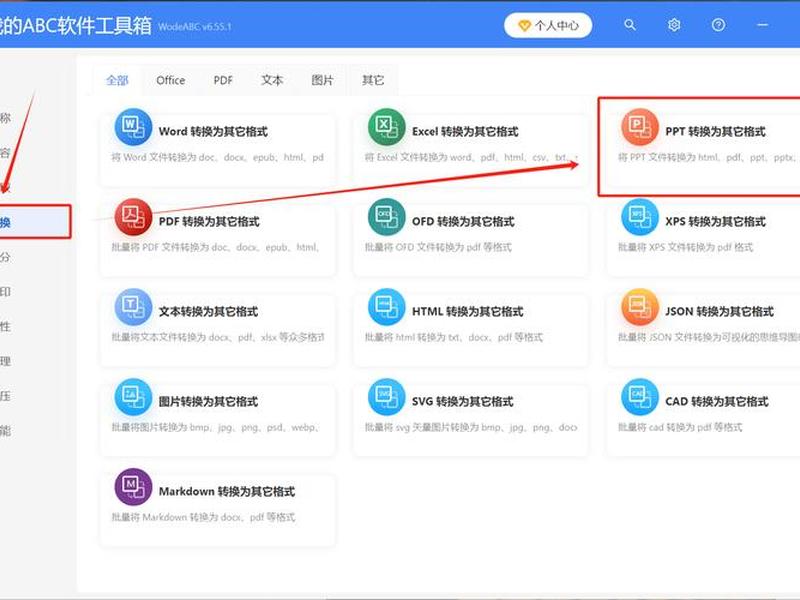Screen dimensions: 800x600
Task: Click description '批量将 html 转换为 txt、docx'
Action: point(454,337)
